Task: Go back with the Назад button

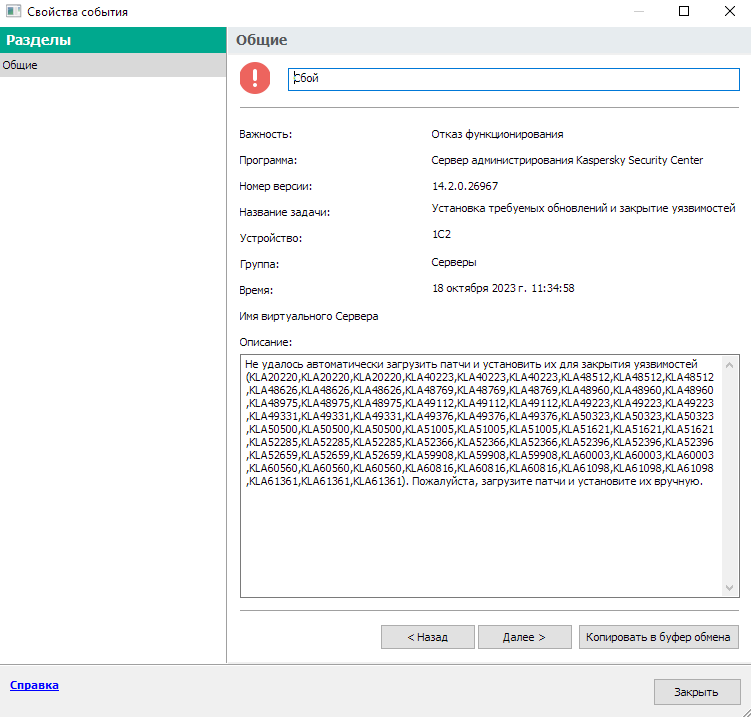Action: (428, 637)
